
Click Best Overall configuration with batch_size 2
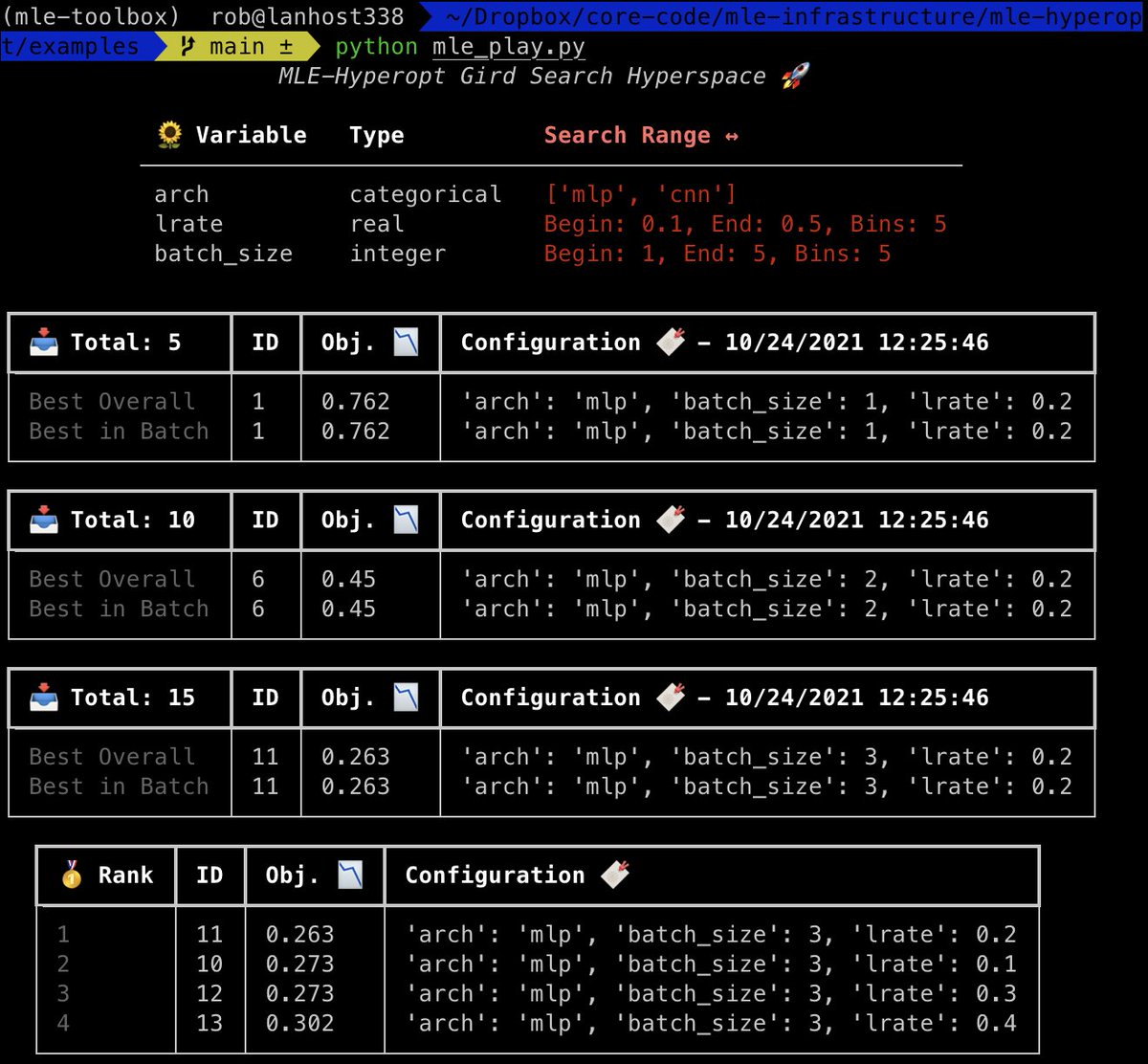pos(766,579)
